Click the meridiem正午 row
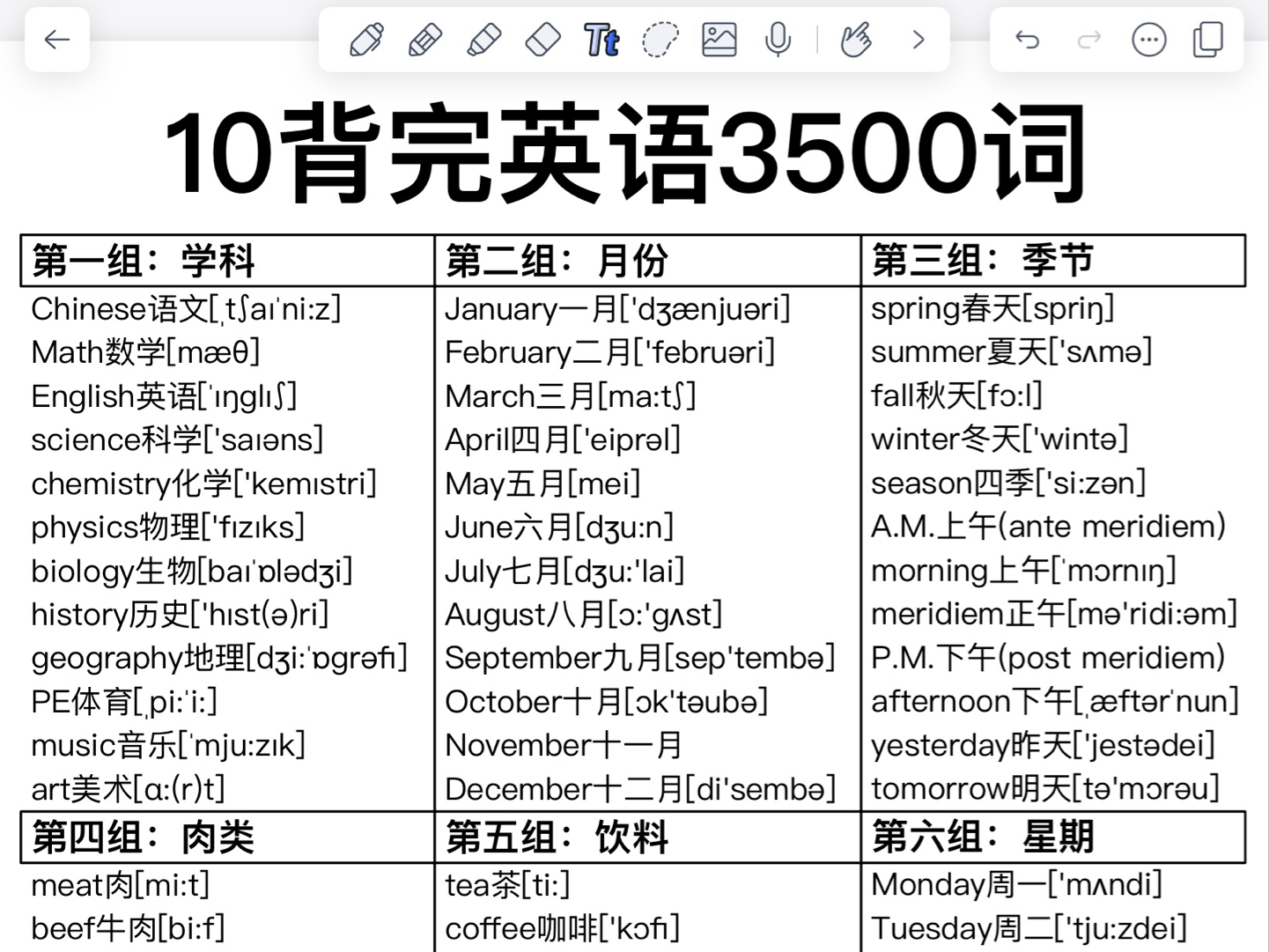 coord(1054,614)
